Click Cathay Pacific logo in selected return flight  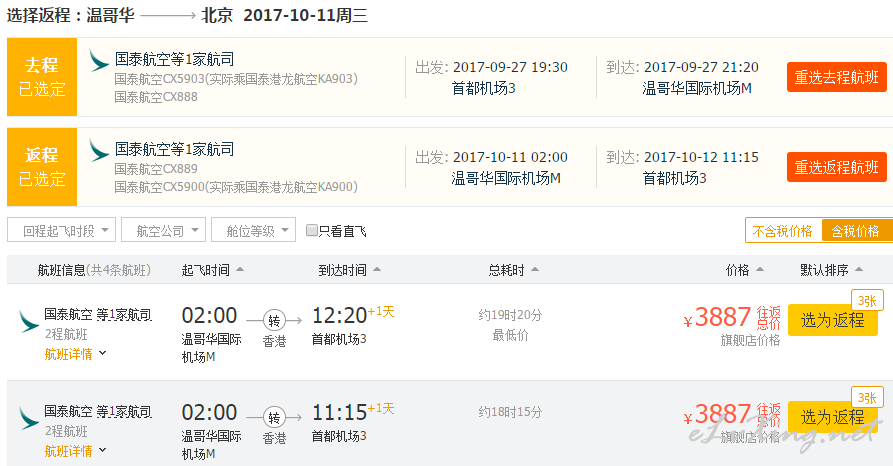pos(99,150)
